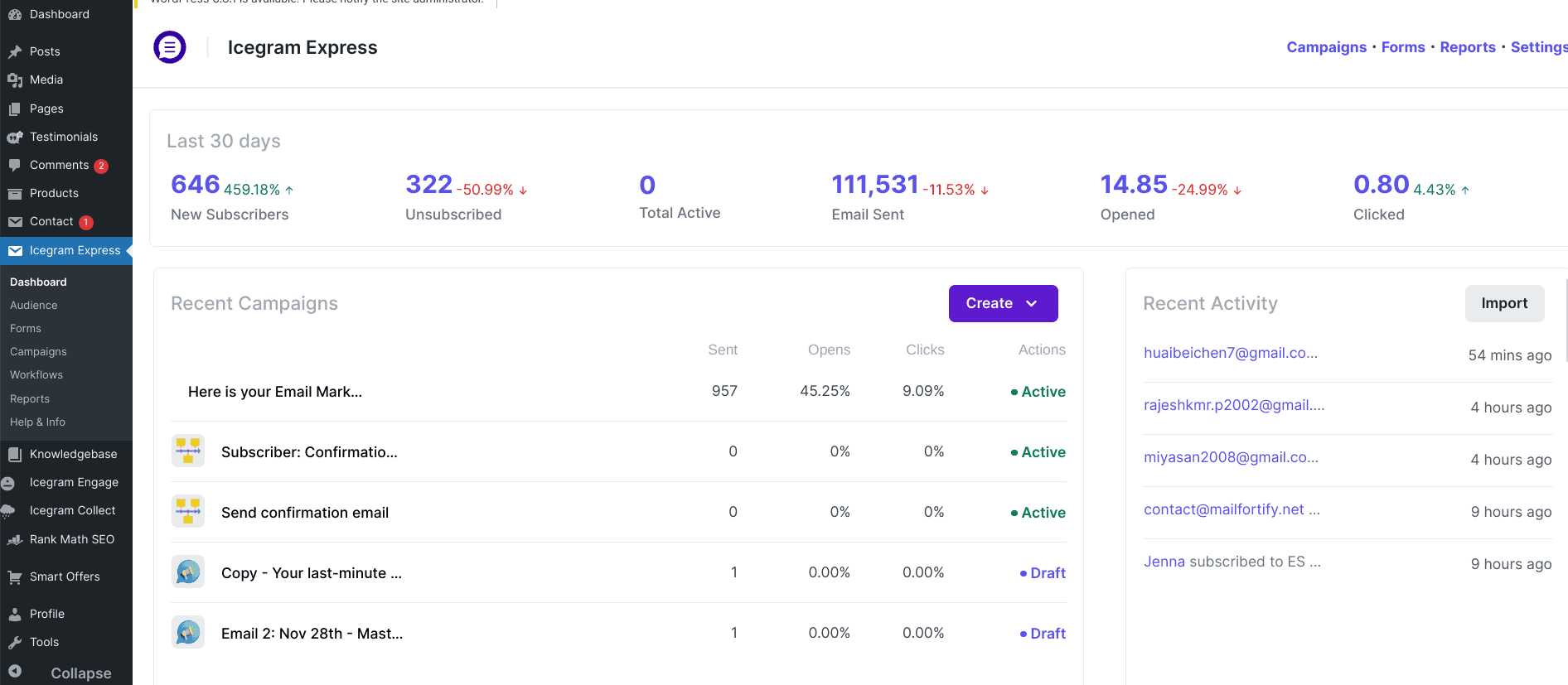The height and width of the screenshot is (685, 1568).
Task: Open contact@mailfortify.net subscriber link
Action: (x=1224, y=509)
